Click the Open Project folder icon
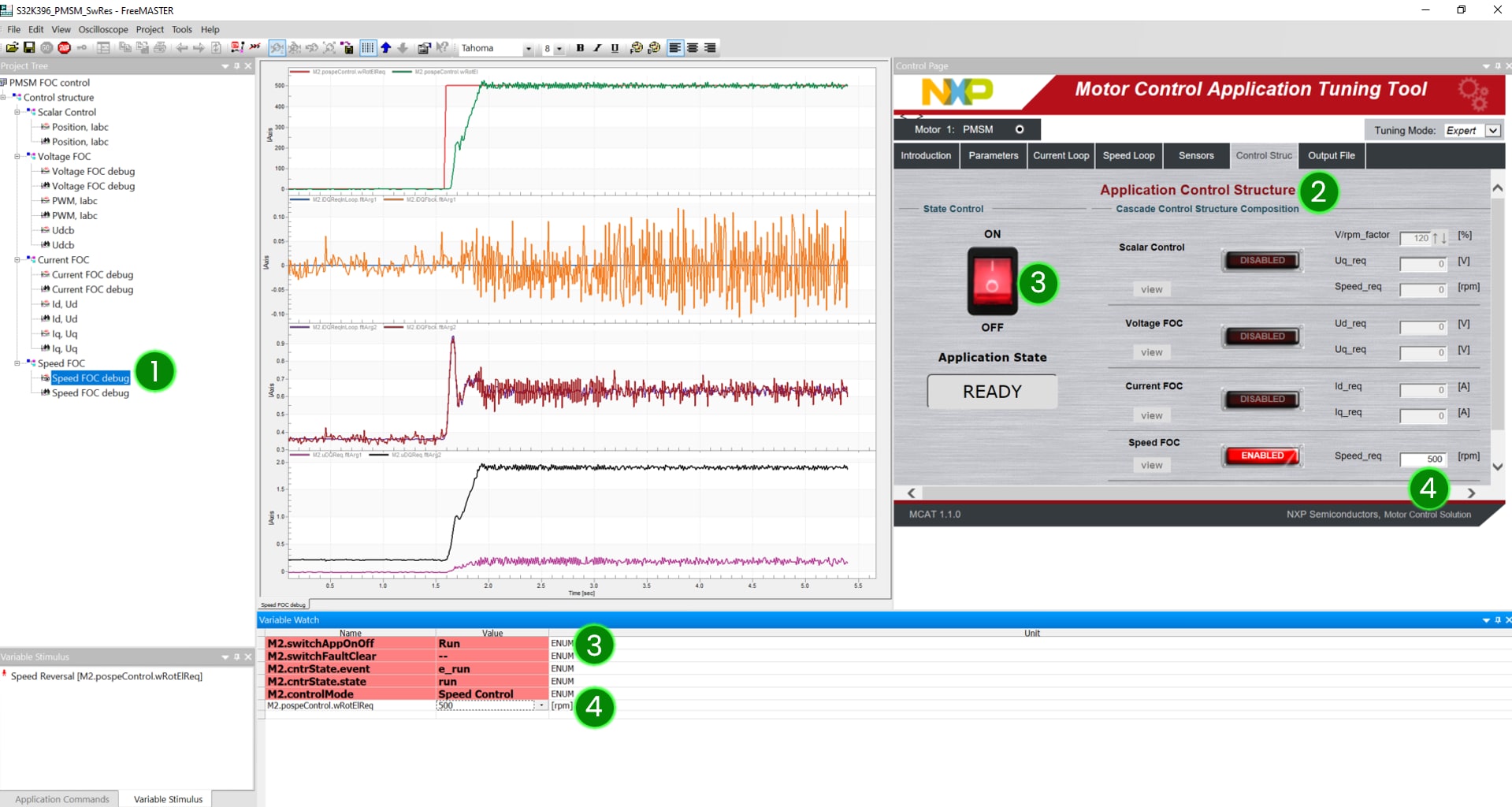The width and height of the screenshot is (1512, 807). coord(12,48)
